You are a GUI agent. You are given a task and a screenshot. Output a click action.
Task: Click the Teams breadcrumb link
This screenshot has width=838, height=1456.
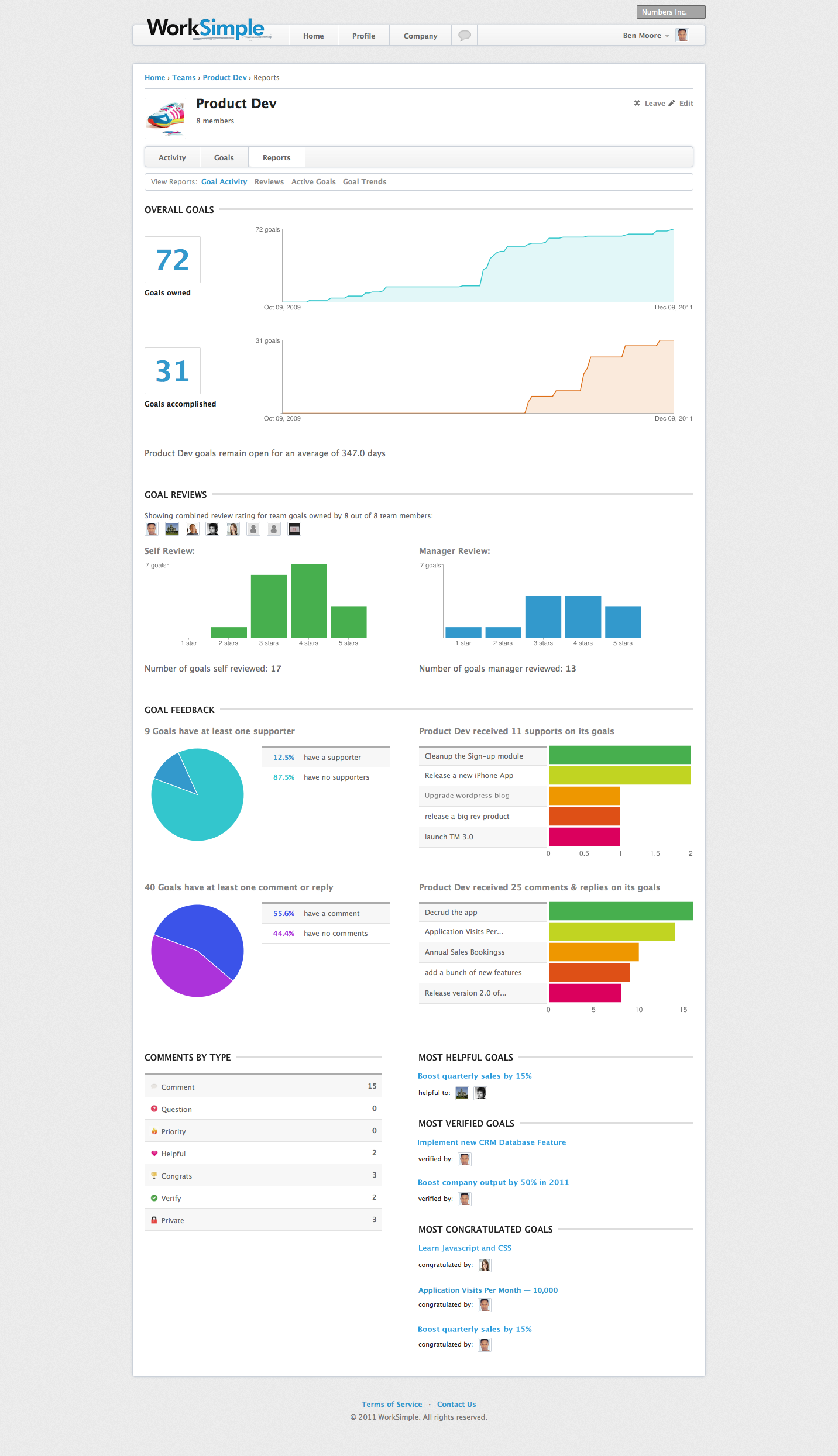tap(184, 78)
